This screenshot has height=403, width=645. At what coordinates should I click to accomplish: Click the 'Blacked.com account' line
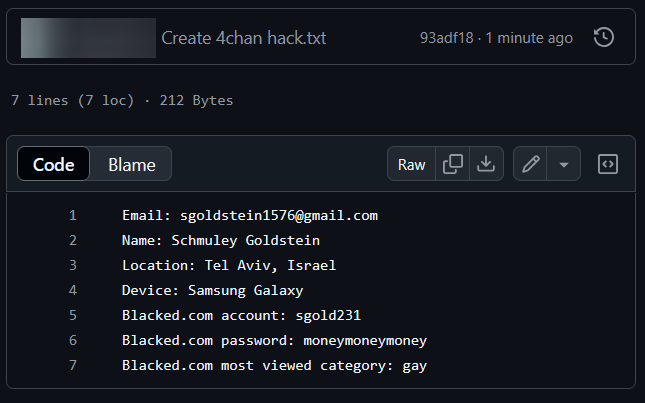(x=241, y=315)
